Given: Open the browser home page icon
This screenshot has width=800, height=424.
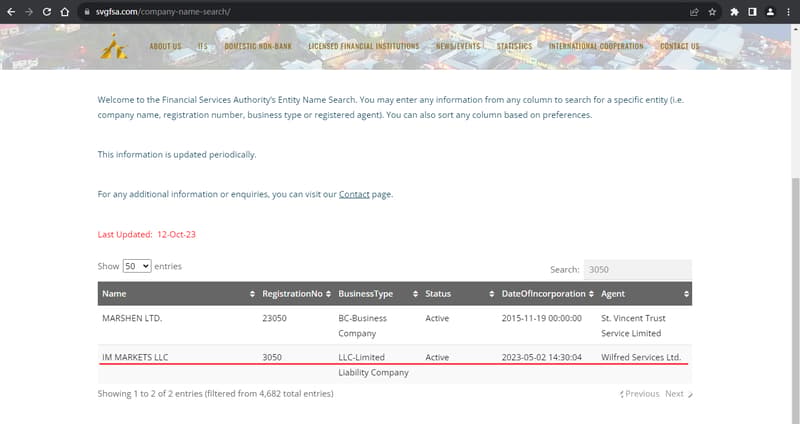Looking at the screenshot, I should [65, 12].
